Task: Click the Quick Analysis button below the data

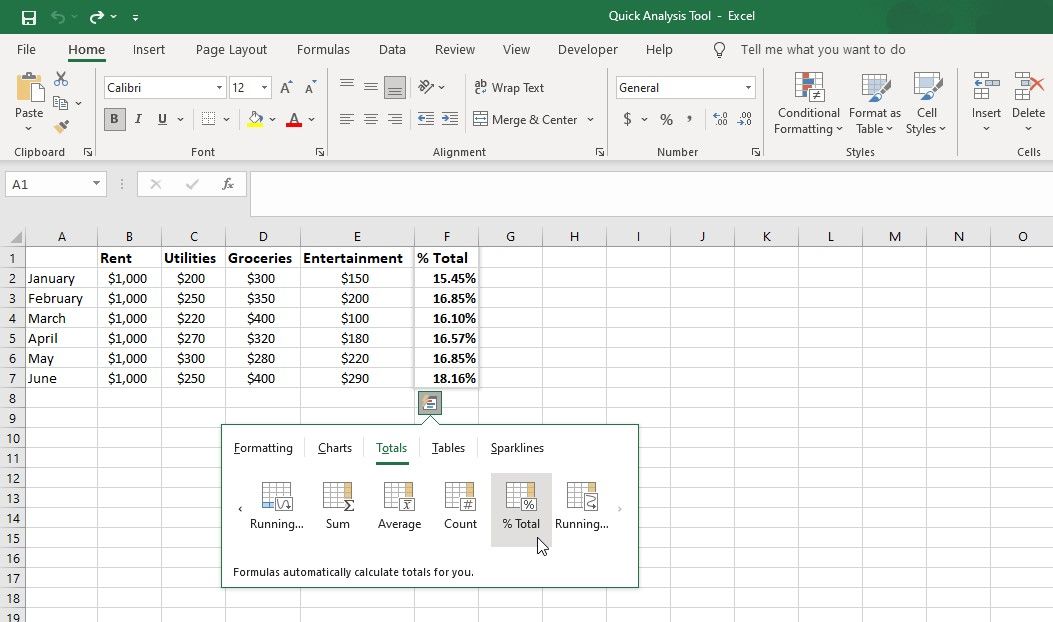Action: pos(430,402)
